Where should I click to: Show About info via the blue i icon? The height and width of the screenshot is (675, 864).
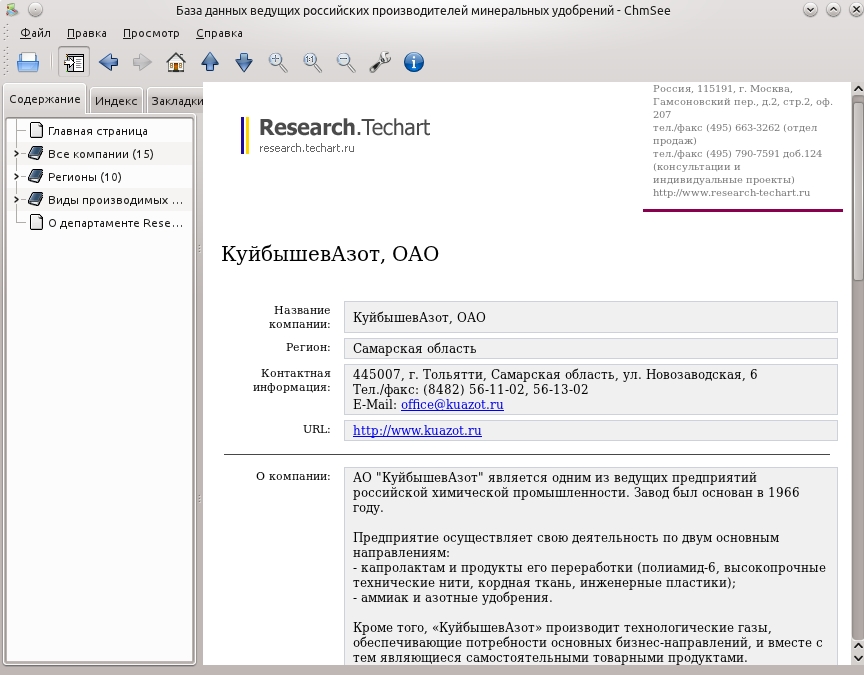[x=414, y=62]
